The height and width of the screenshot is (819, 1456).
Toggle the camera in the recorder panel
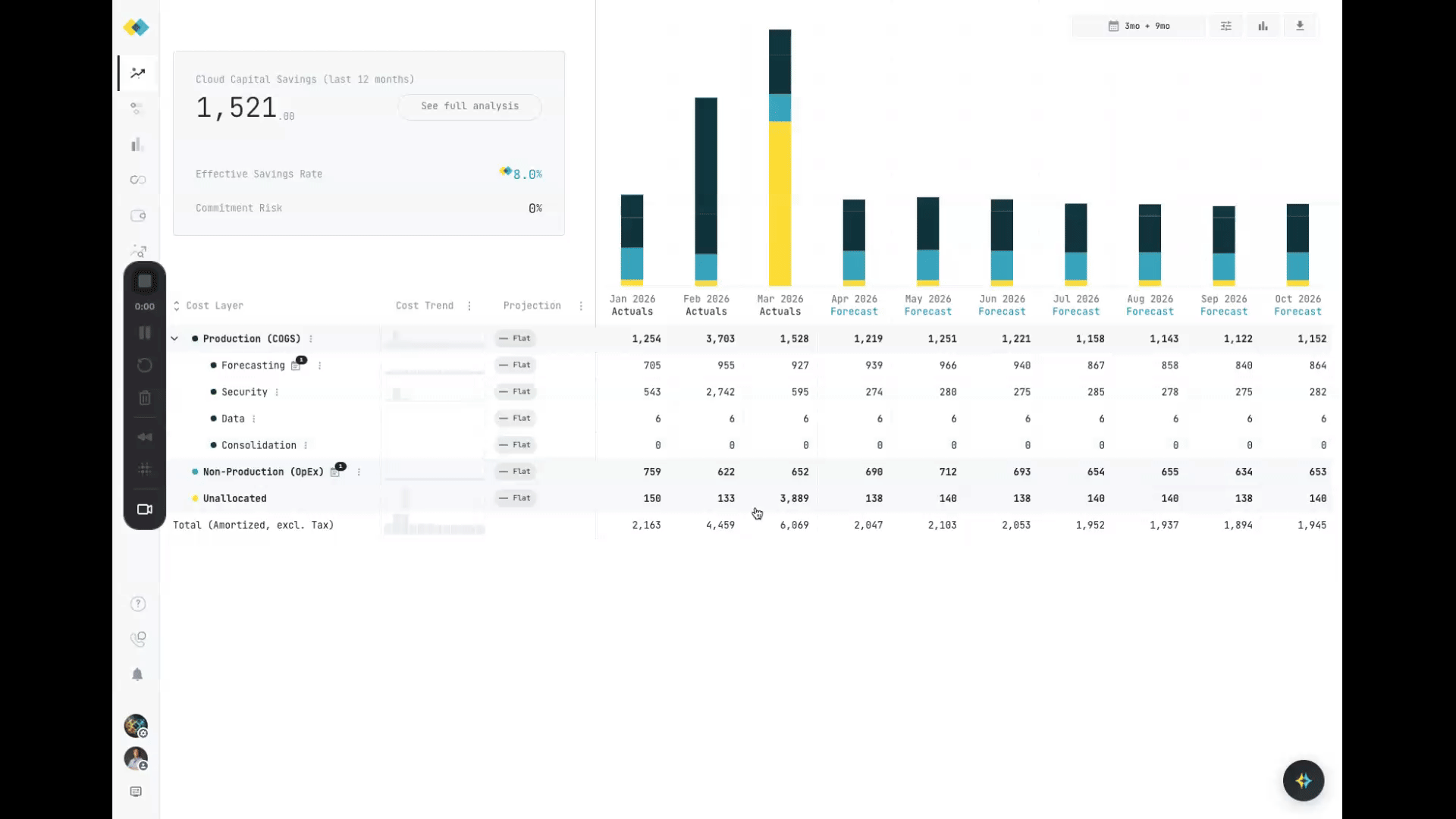[144, 509]
